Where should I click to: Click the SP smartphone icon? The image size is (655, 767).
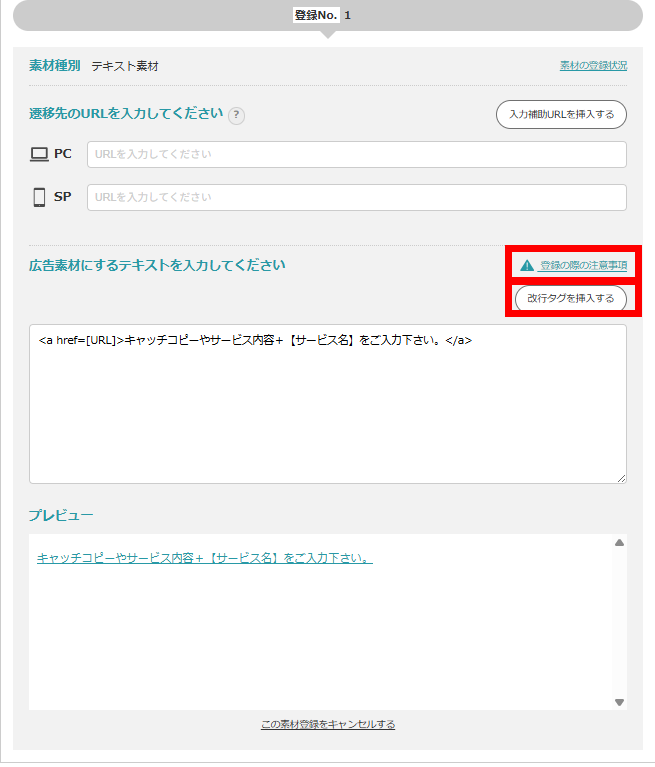(x=39, y=197)
